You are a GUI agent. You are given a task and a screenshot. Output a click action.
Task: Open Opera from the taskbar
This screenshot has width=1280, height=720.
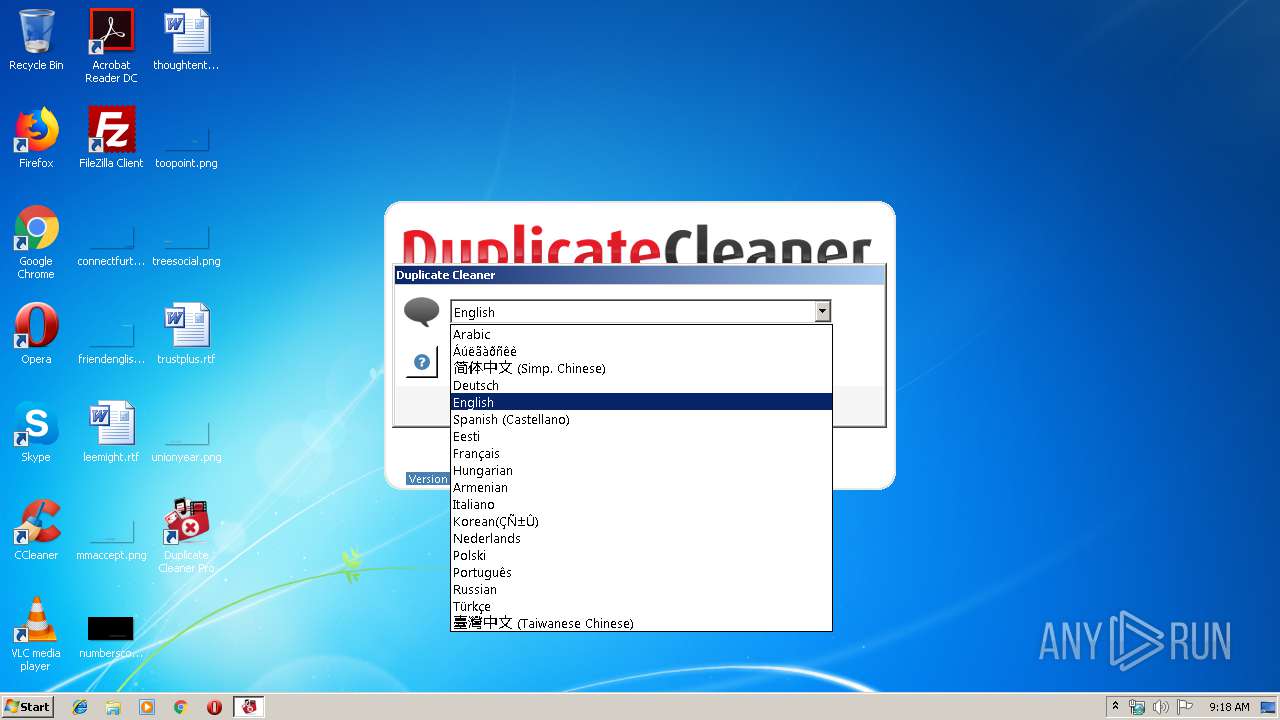[x=214, y=707]
